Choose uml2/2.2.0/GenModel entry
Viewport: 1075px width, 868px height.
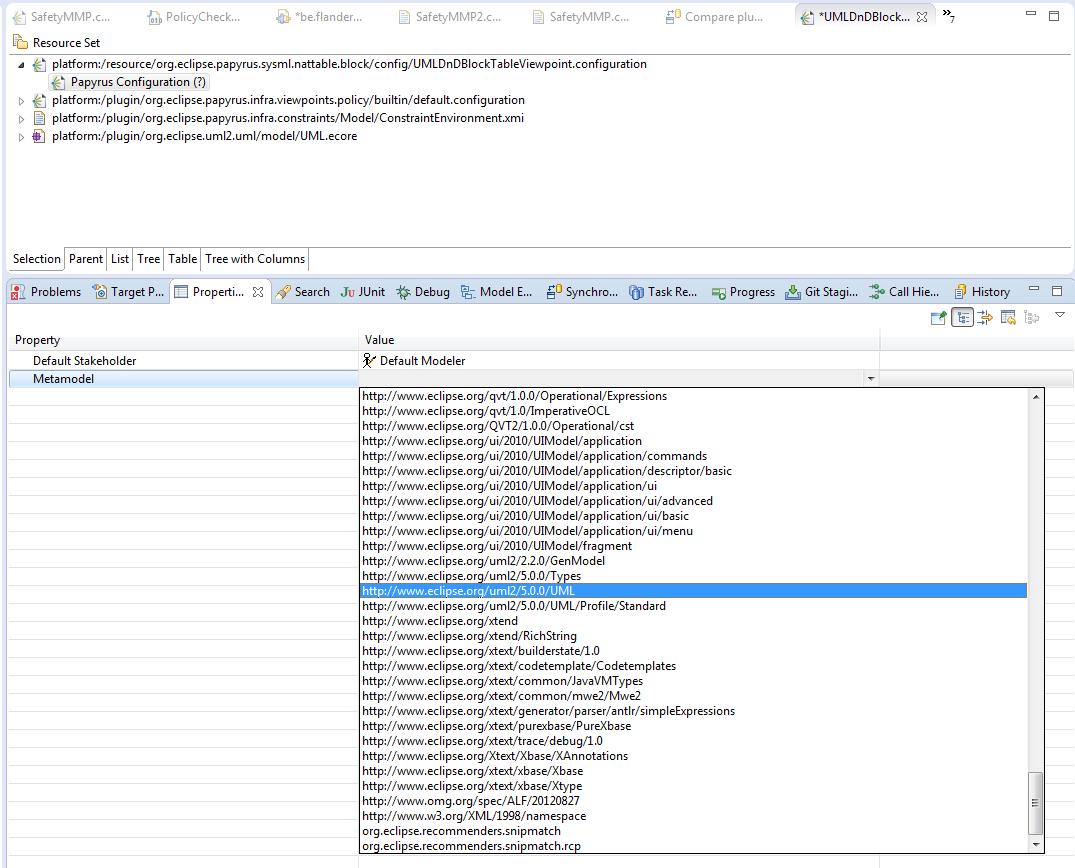coord(693,561)
